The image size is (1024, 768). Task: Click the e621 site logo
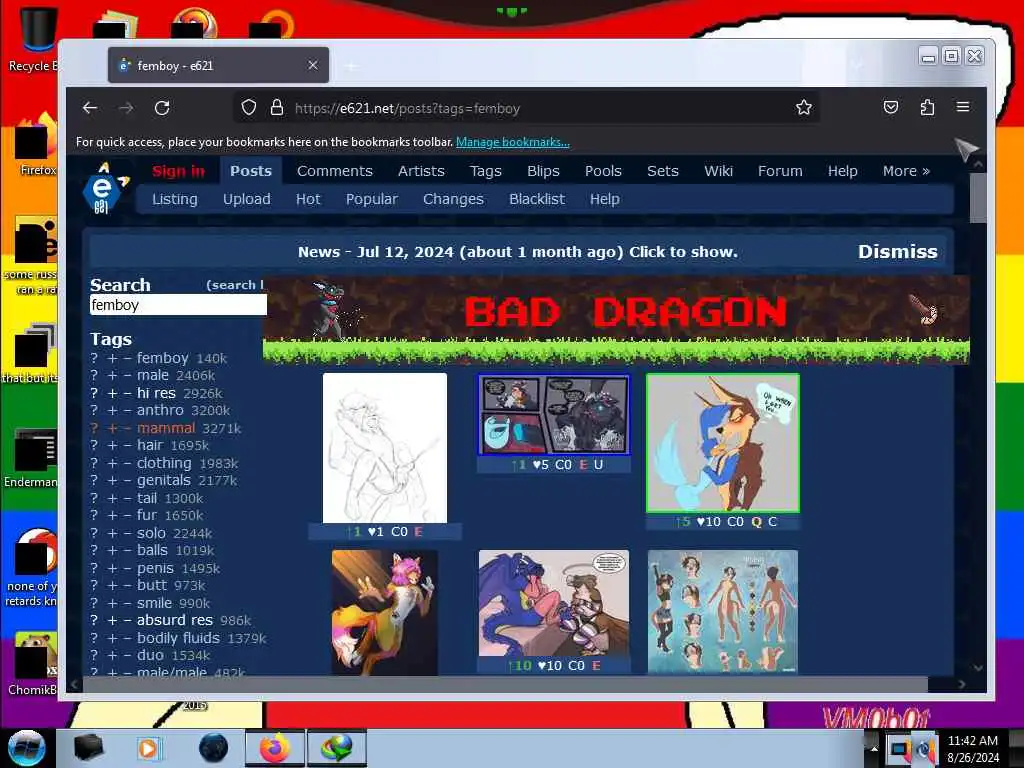pos(103,188)
